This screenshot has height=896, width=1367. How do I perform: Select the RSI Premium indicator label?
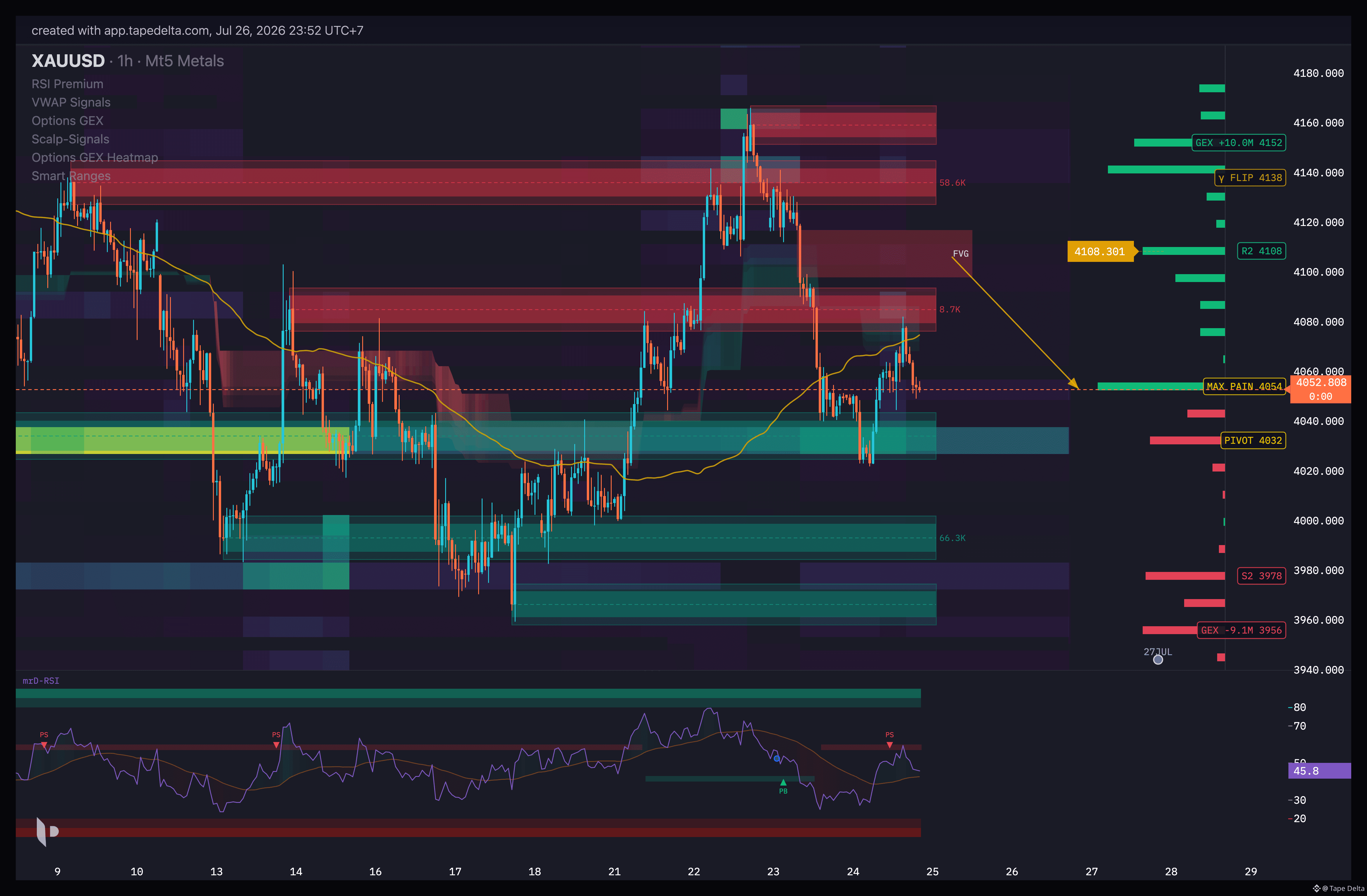pyautogui.click(x=67, y=84)
